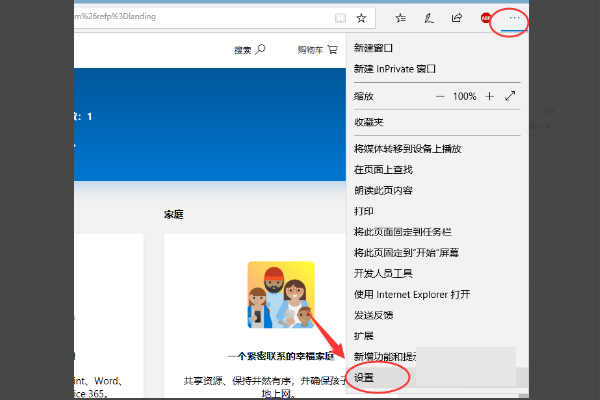Open the red ABP extension icon
Viewport: 600px width, 400px height.
486,18
